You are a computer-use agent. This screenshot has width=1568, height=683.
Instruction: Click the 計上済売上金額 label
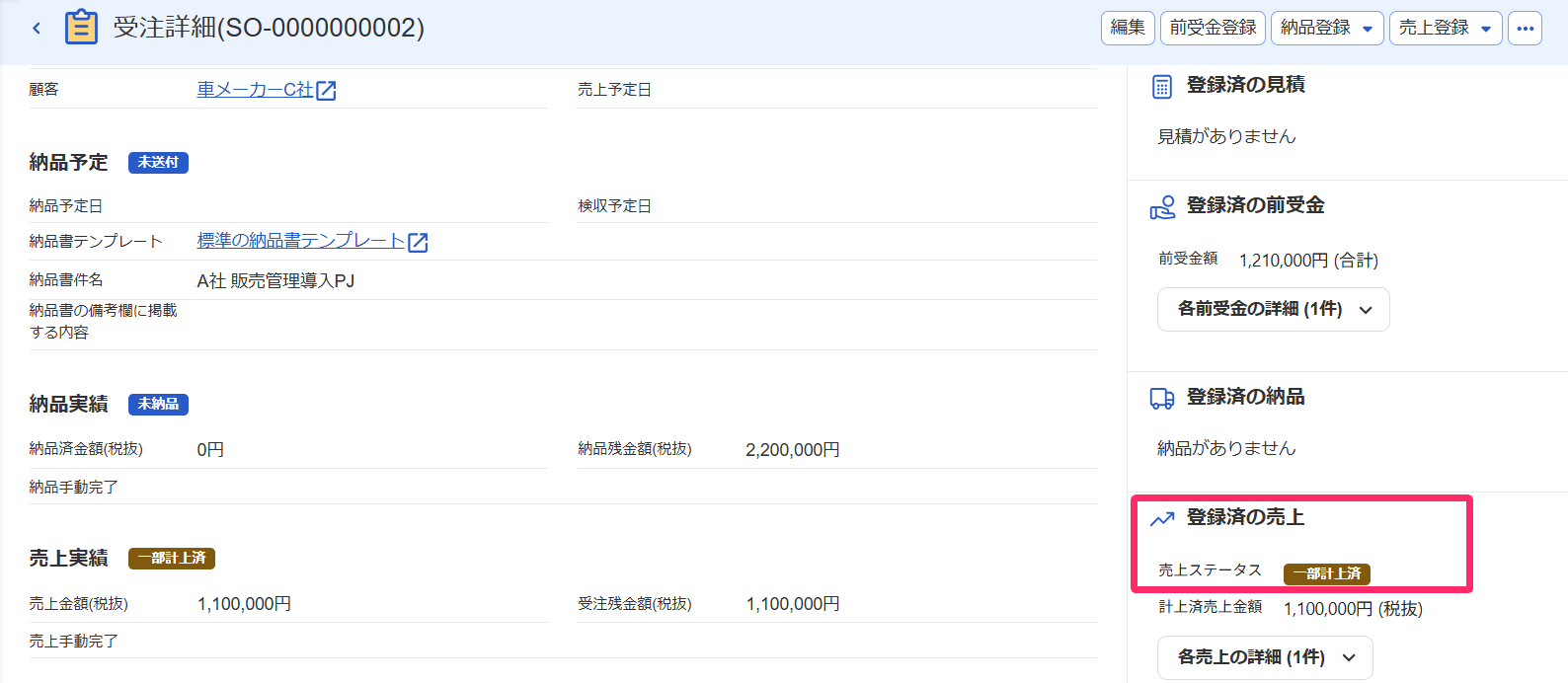click(x=1210, y=607)
